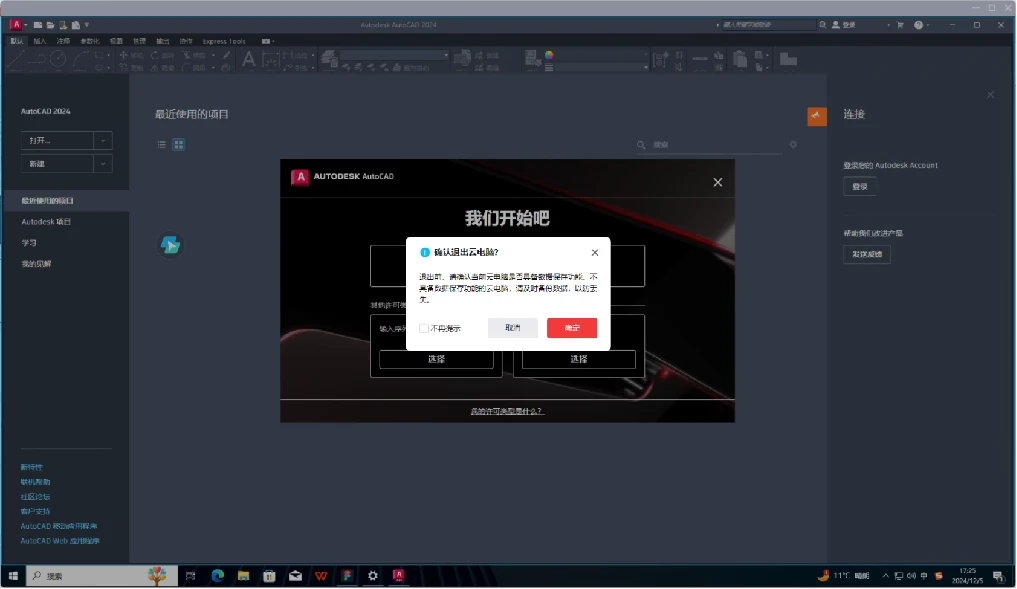Image resolution: width=1017 pixels, height=589 pixels.
Task: Expand the 新建 dropdown arrow
Action: click(x=102, y=163)
